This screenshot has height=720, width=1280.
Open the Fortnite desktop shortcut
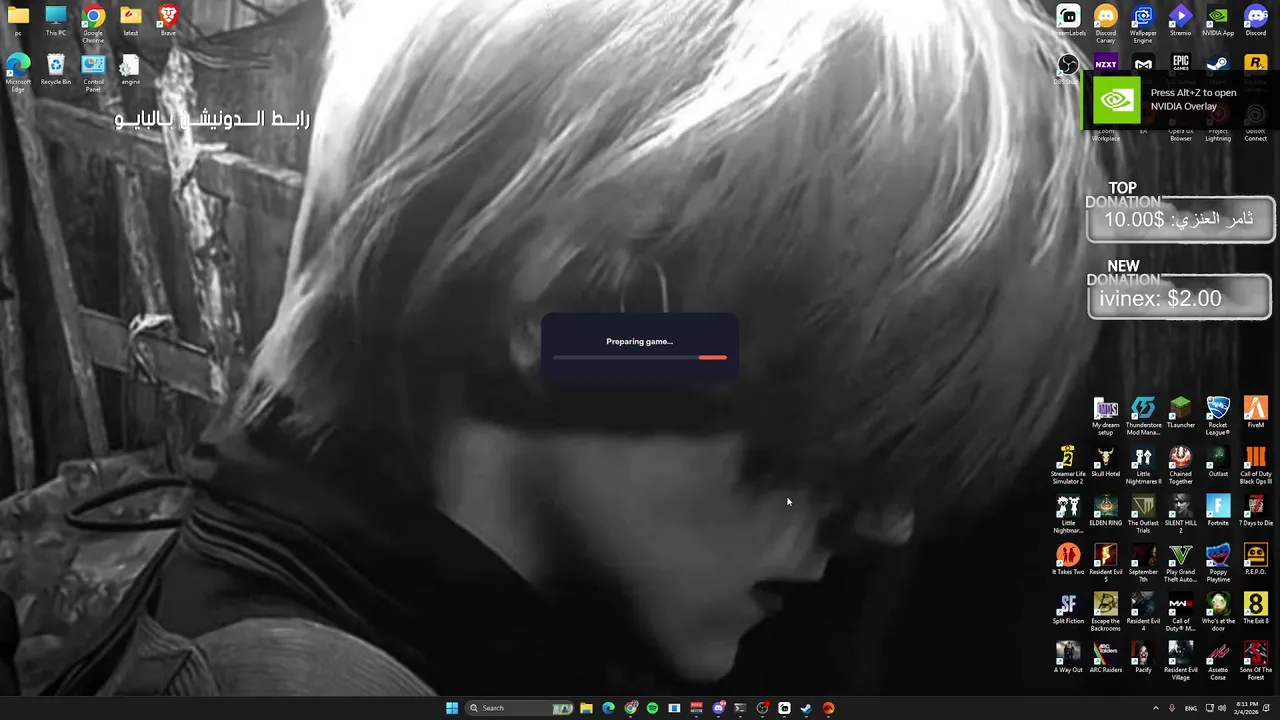[x=1218, y=511]
